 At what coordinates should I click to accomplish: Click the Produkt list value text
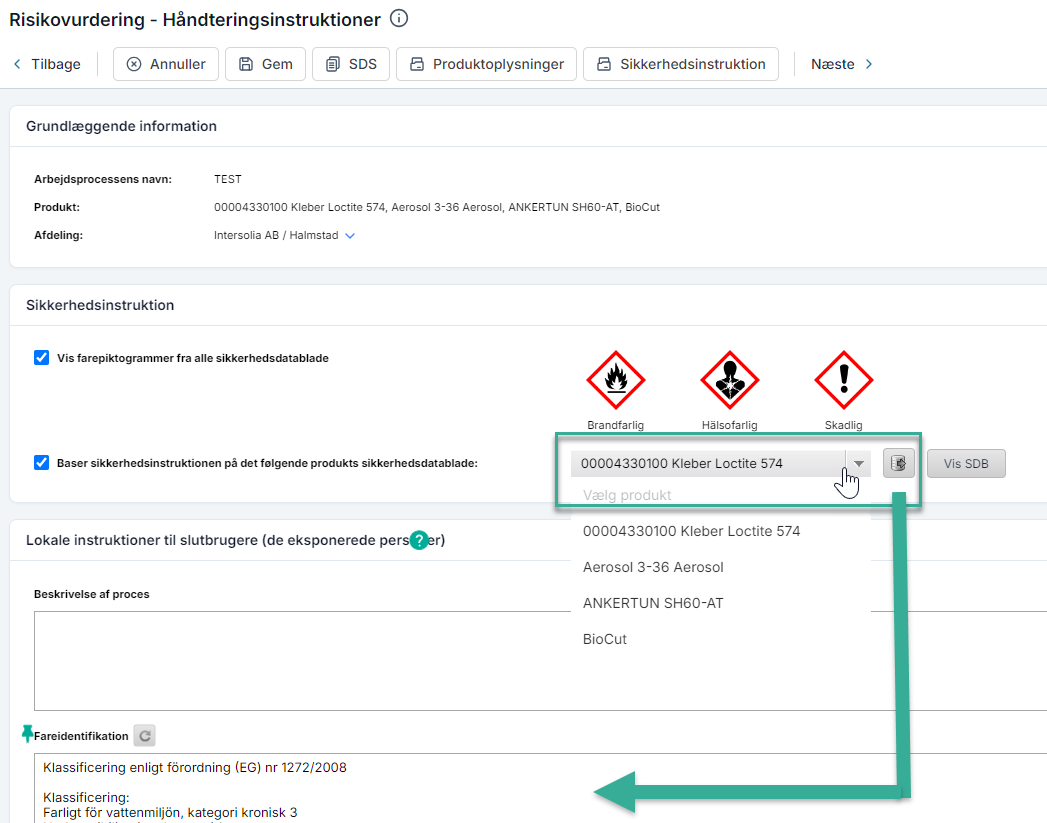437,208
